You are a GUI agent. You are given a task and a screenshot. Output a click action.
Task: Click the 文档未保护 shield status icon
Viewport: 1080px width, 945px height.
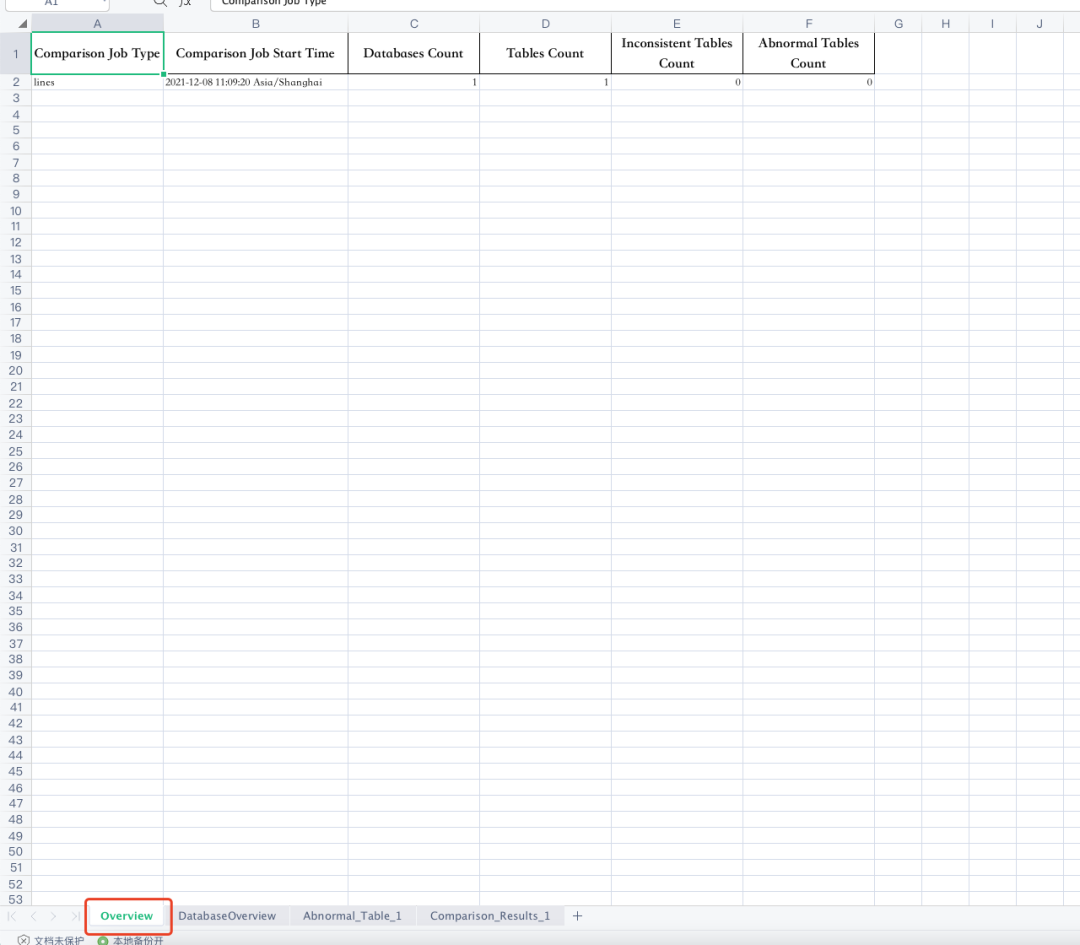[23, 940]
